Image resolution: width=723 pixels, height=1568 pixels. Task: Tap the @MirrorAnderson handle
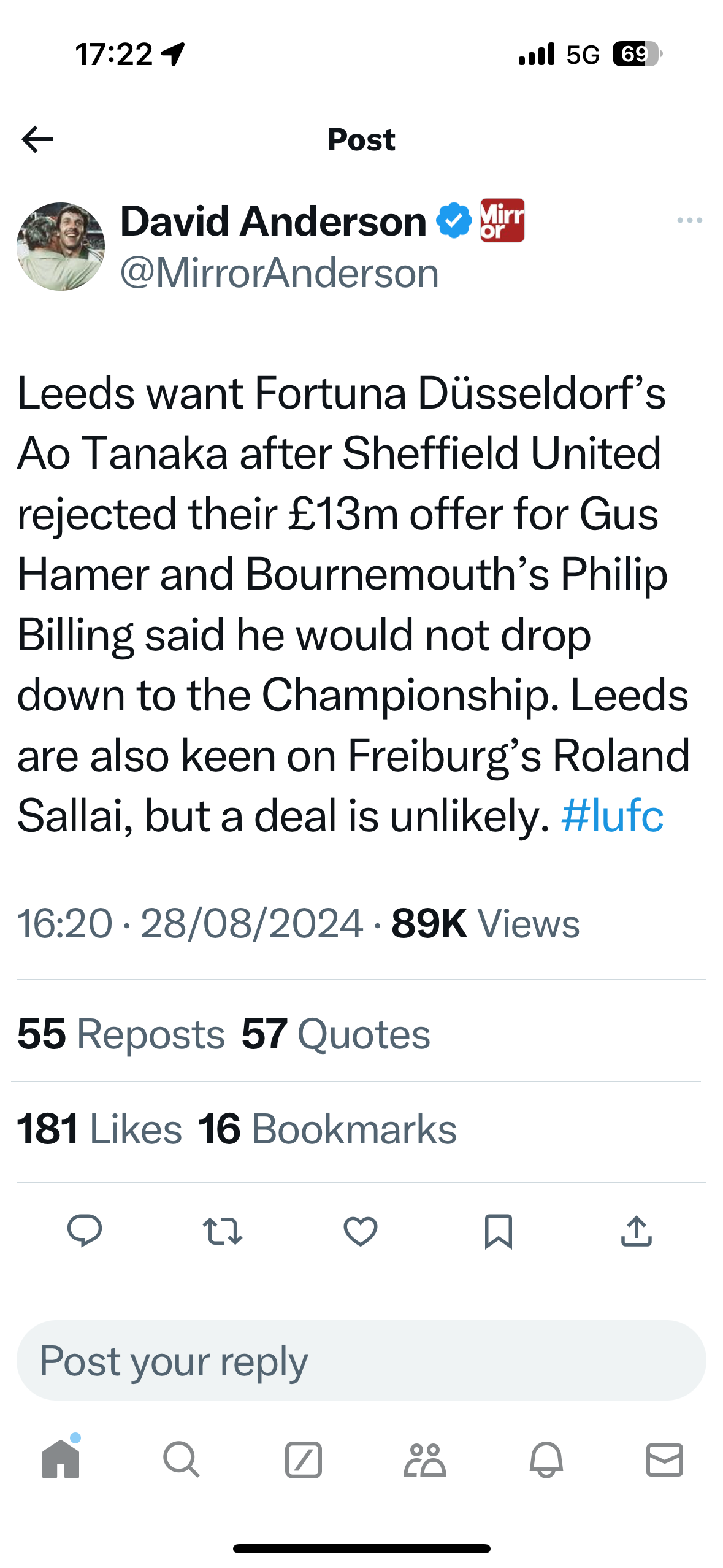(x=280, y=272)
